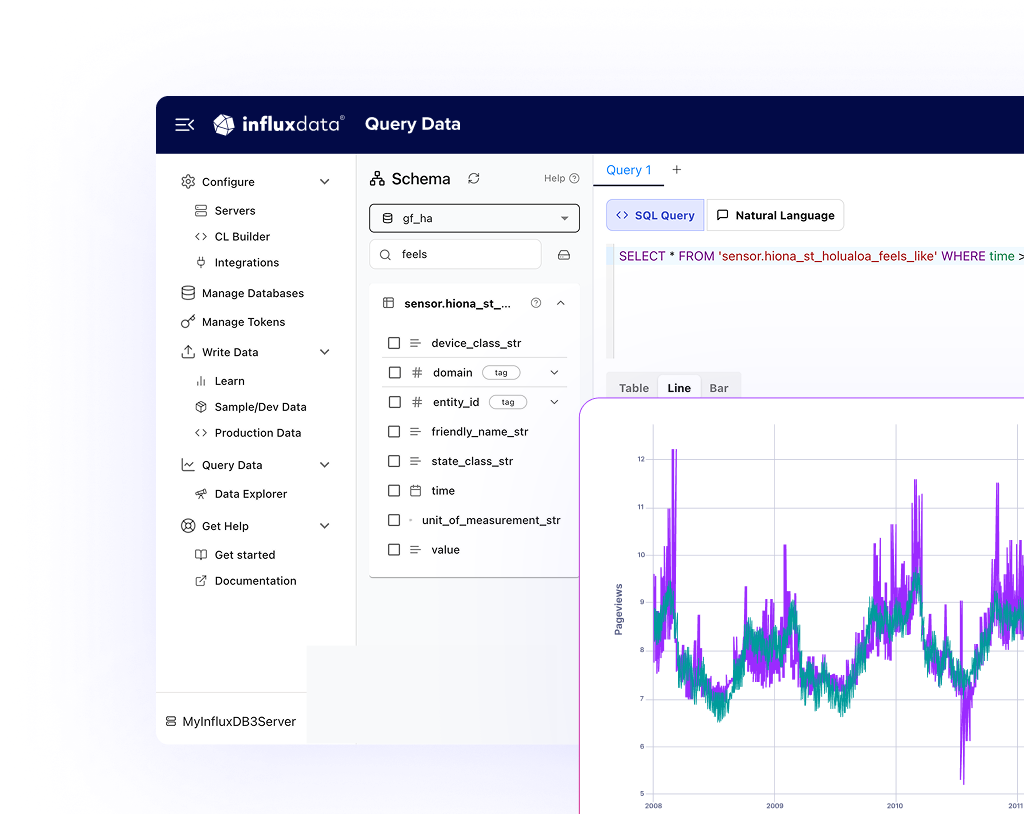This screenshot has height=814, width=1024.
Task: Expand the domain tag values chevron
Action: click(554, 372)
